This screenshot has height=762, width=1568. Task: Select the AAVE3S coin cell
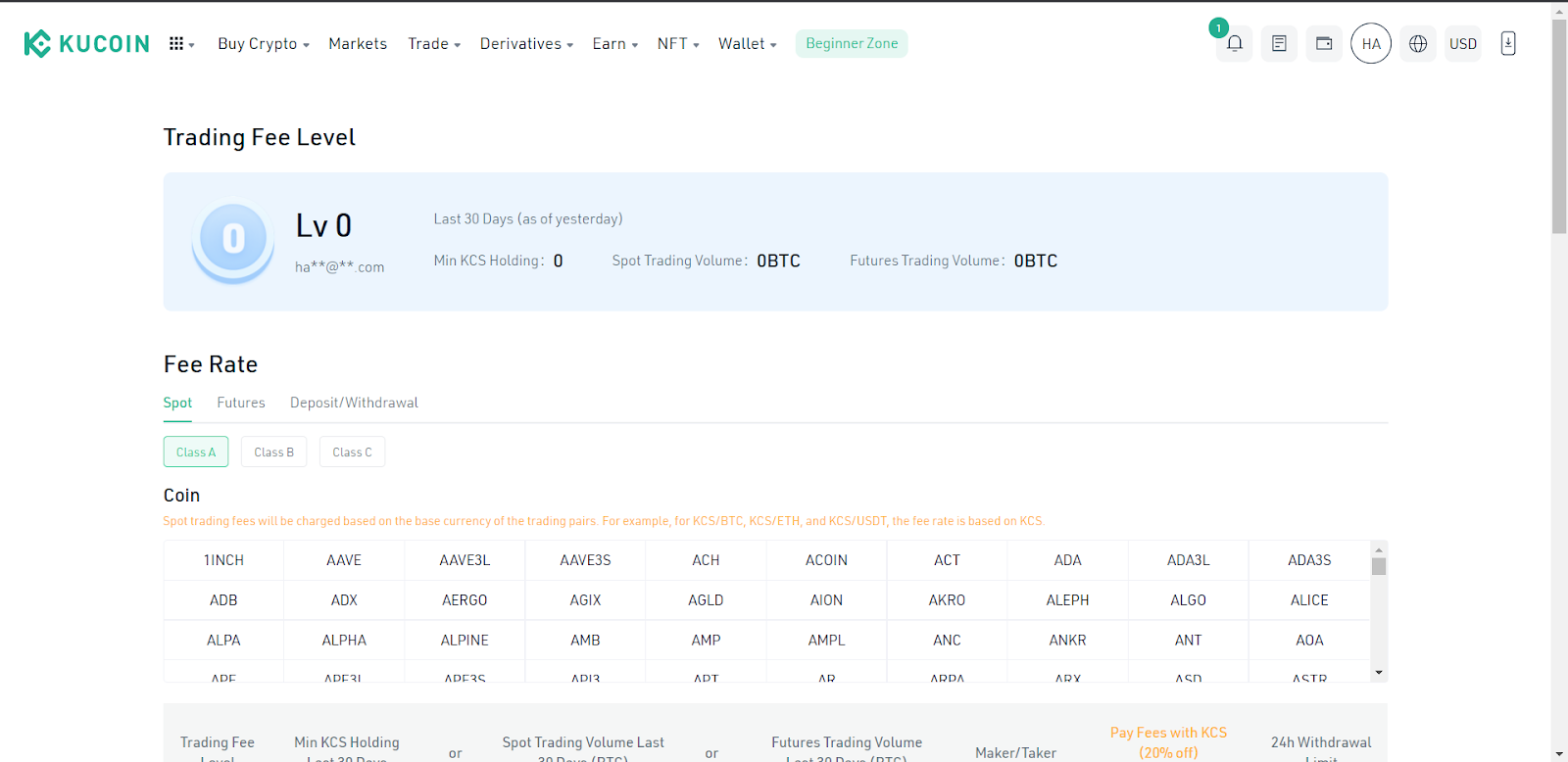[x=585, y=560]
